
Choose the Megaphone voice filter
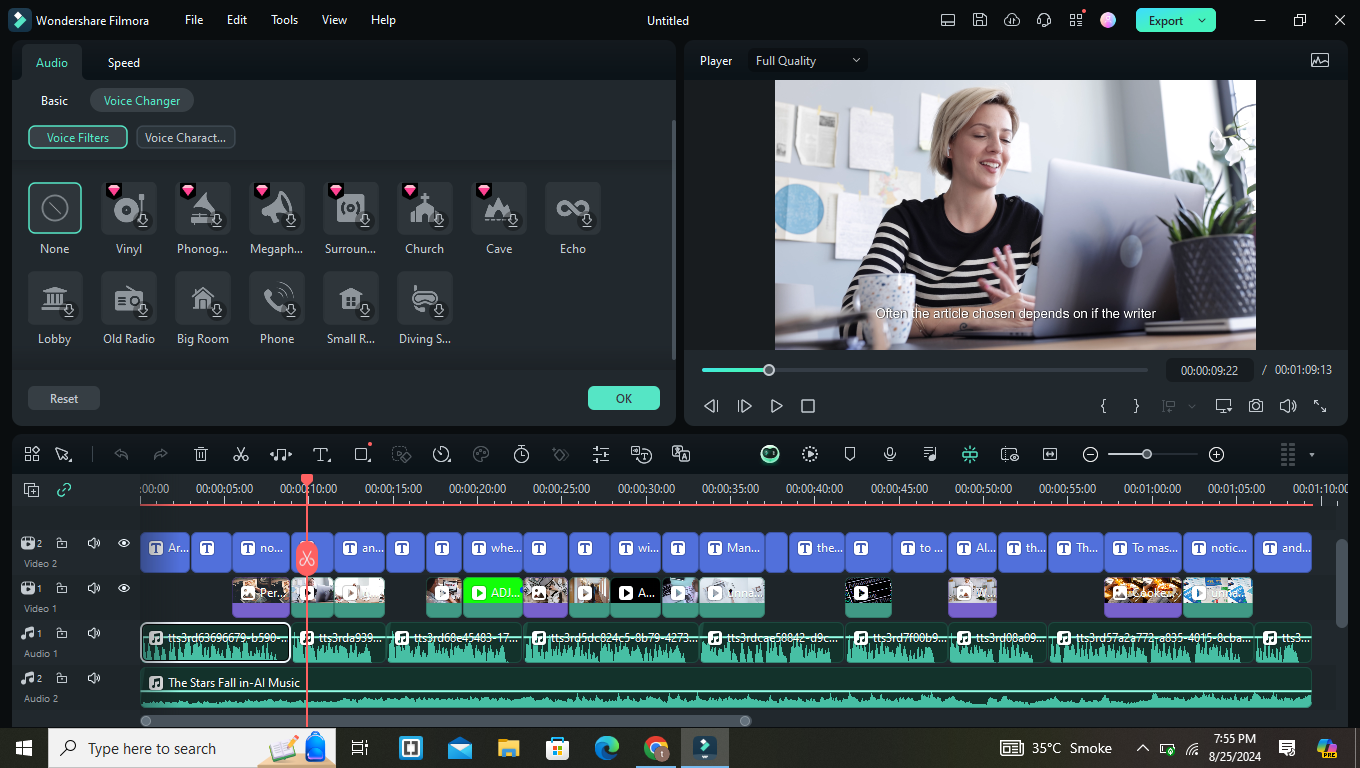click(x=277, y=209)
